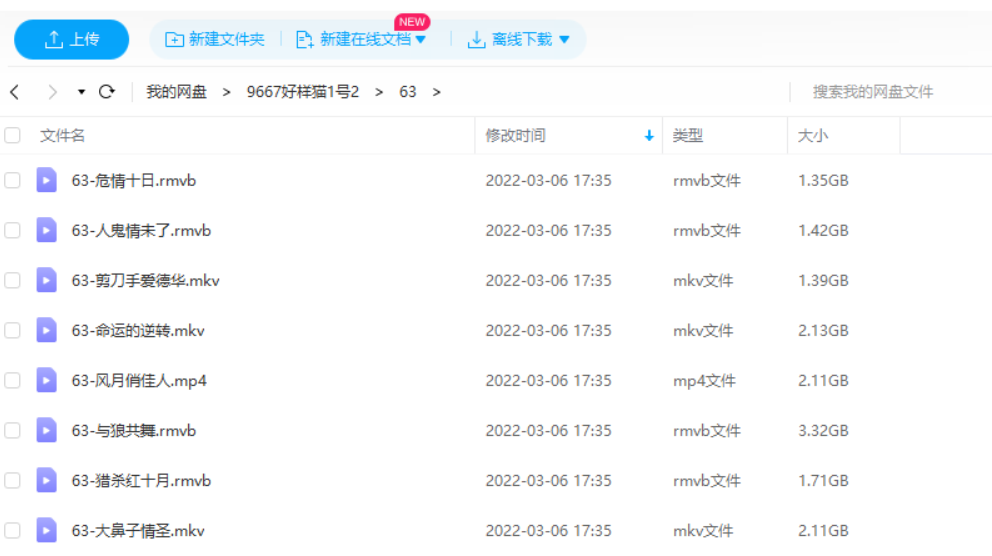Image resolution: width=992 pixels, height=556 pixels.
Task: Expand the 新建在线文档 dropdown arrow
Action: tap(421, 40)
